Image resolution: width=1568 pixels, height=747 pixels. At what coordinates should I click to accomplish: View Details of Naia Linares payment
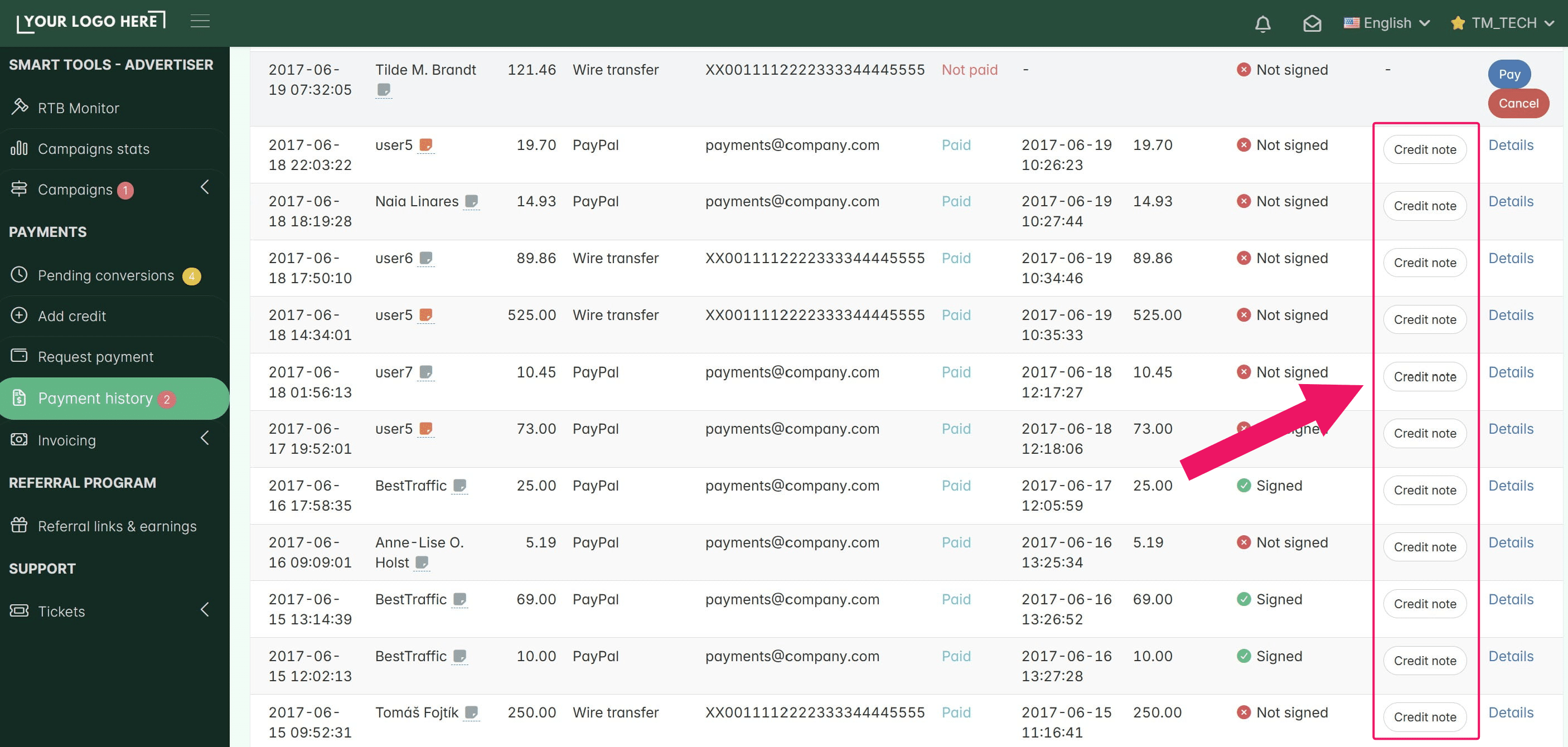pos(1510,201)
